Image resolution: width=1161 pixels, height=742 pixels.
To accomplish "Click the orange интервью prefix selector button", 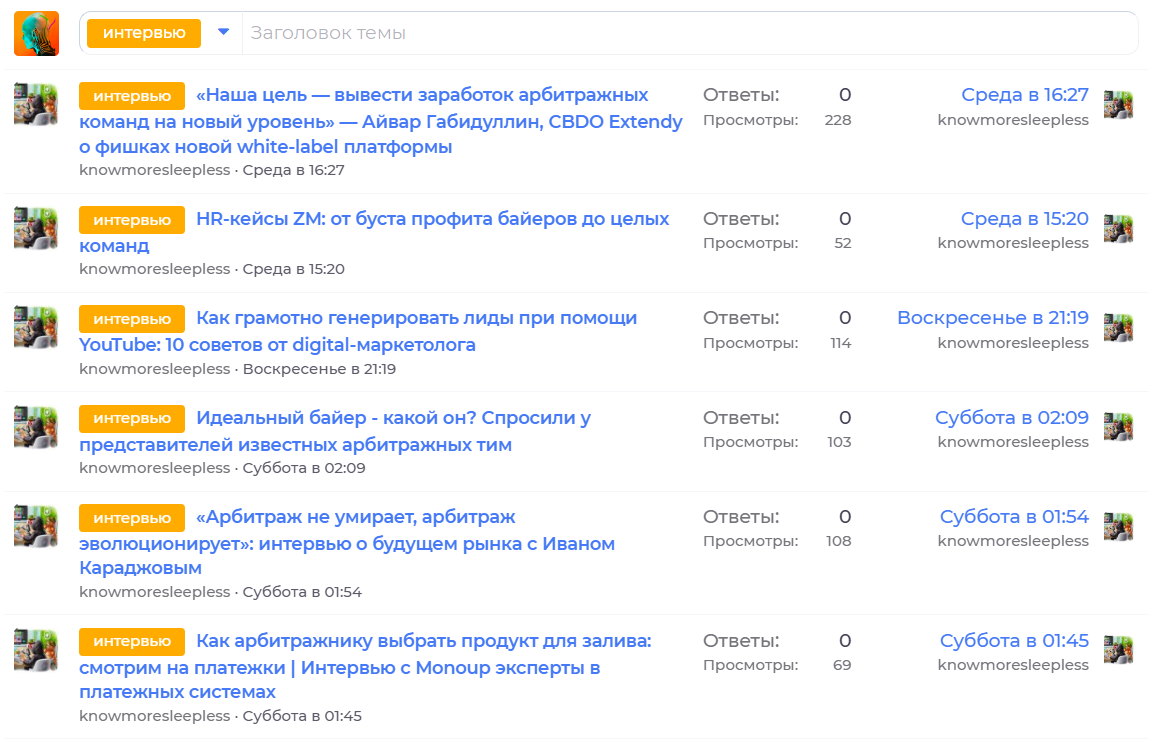I will pos(144,33).
